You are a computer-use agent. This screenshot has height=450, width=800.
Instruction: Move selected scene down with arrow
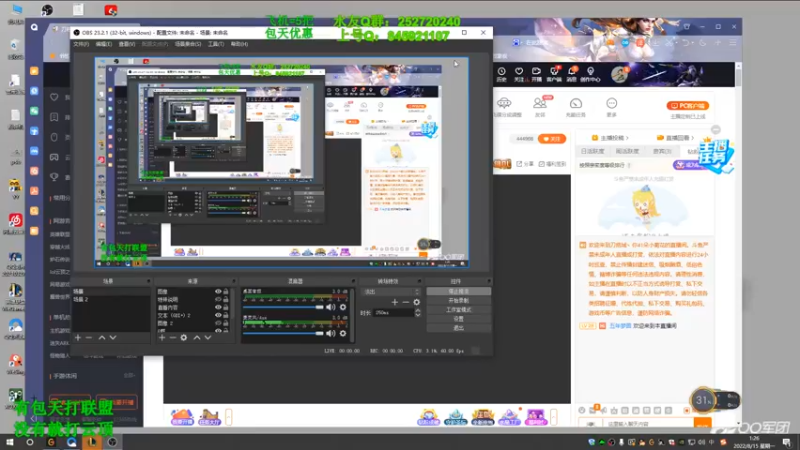click(x=113, y=338)
